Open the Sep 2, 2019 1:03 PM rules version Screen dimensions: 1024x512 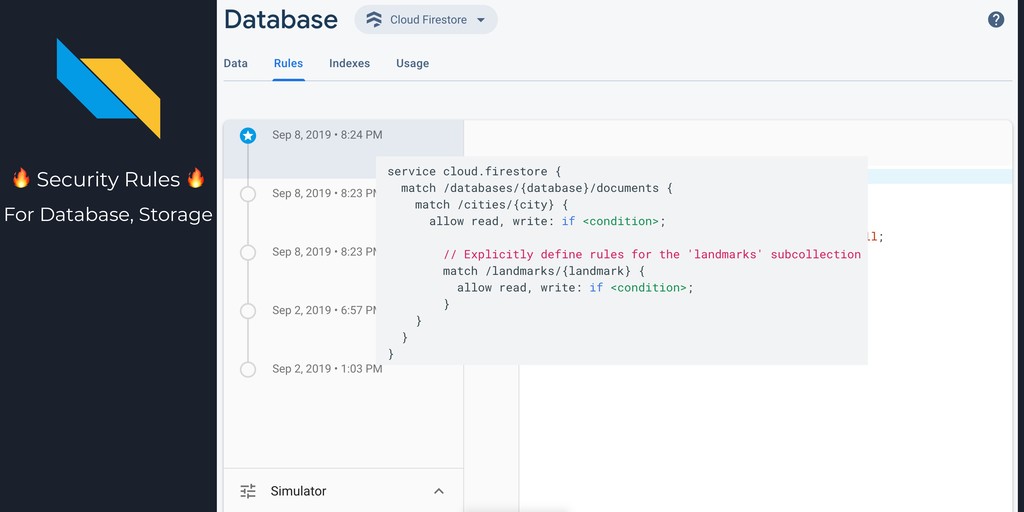pyautogui.click(x=327, y=369)
